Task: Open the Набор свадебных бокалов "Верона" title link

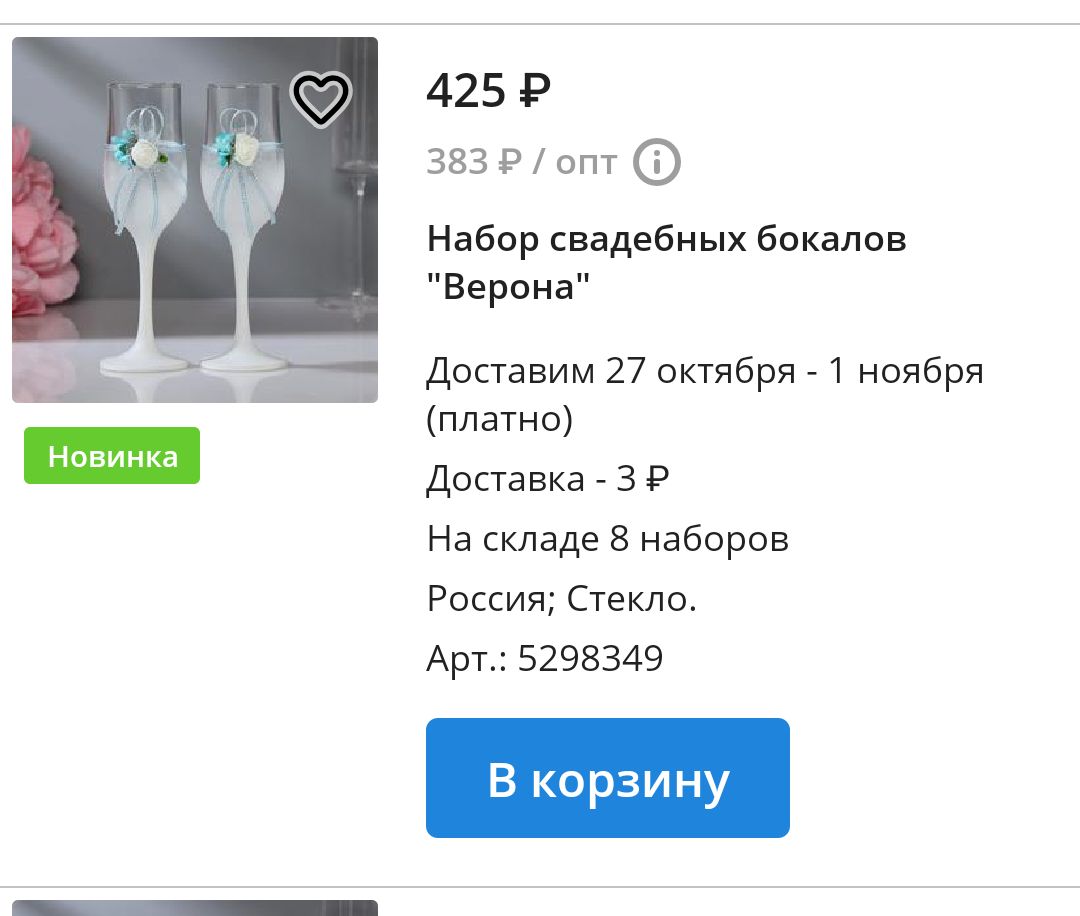Action: coord(666,262)
